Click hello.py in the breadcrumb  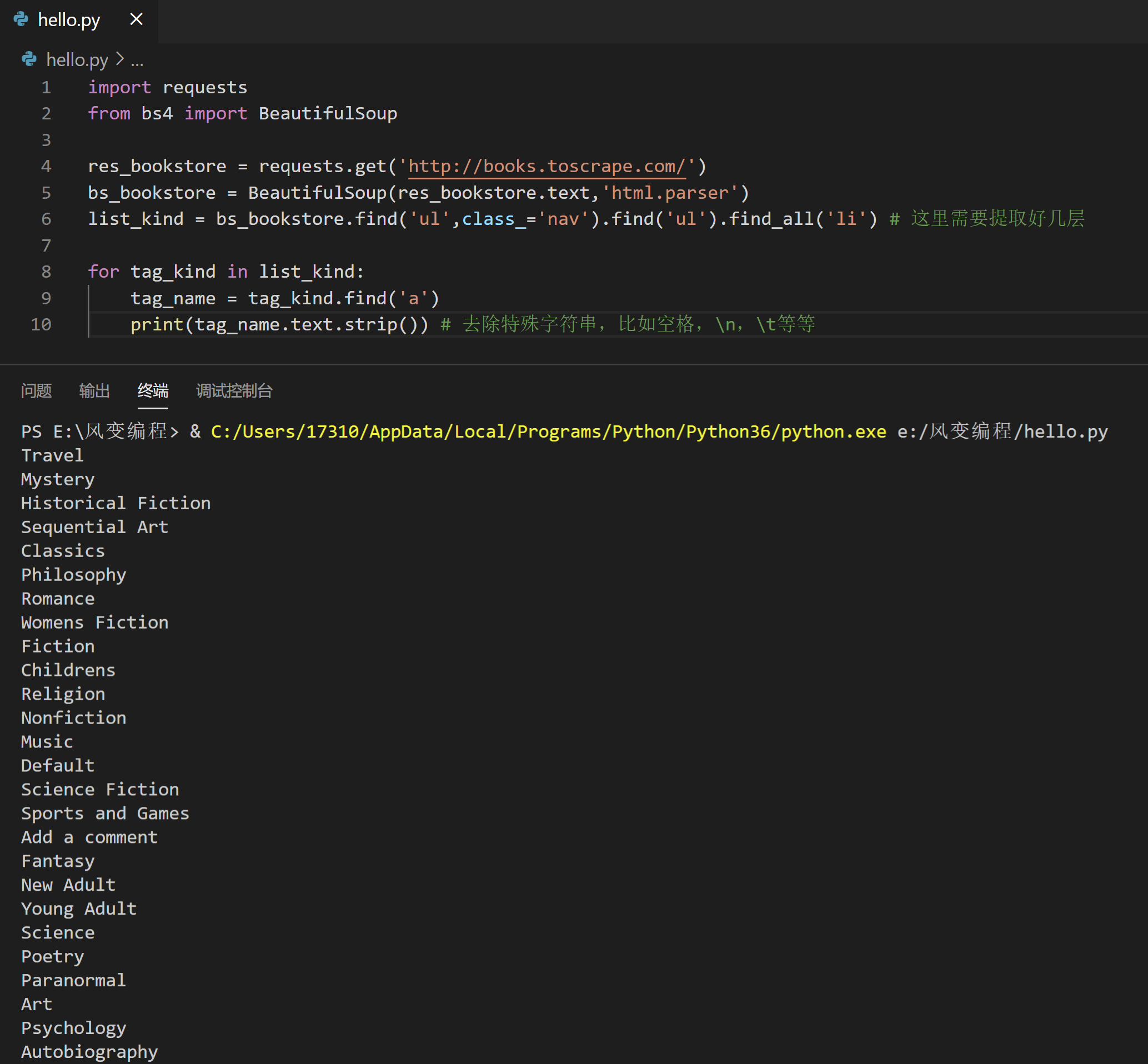77,59
